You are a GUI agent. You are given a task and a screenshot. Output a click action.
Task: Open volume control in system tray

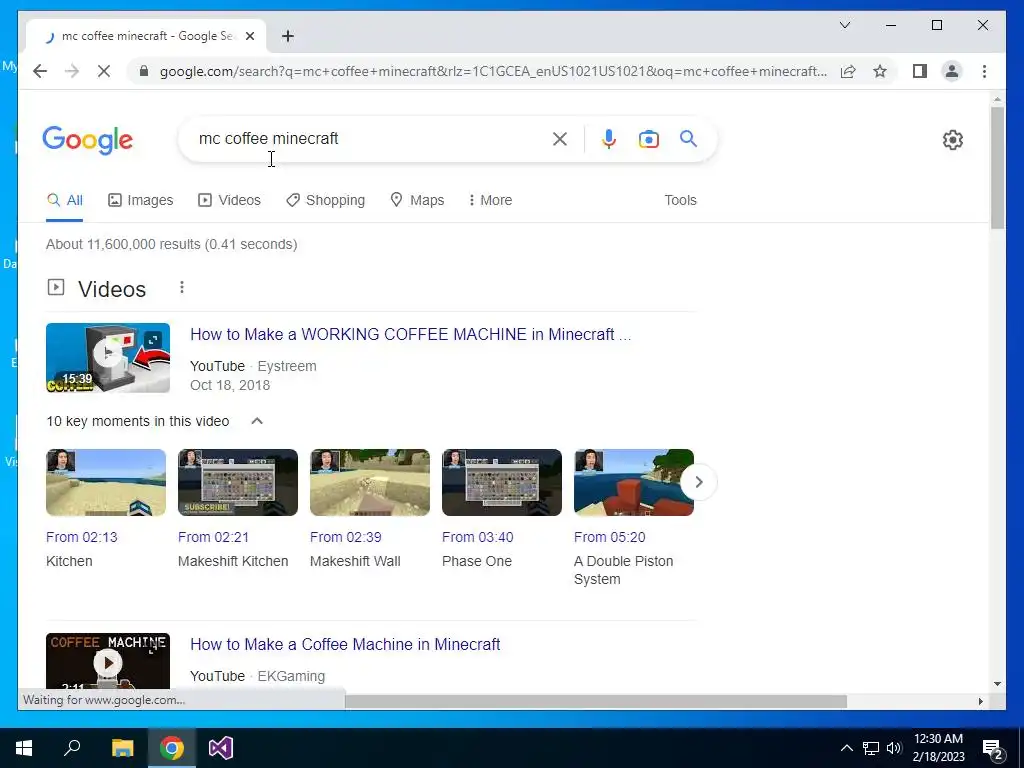tap(894, 748)
